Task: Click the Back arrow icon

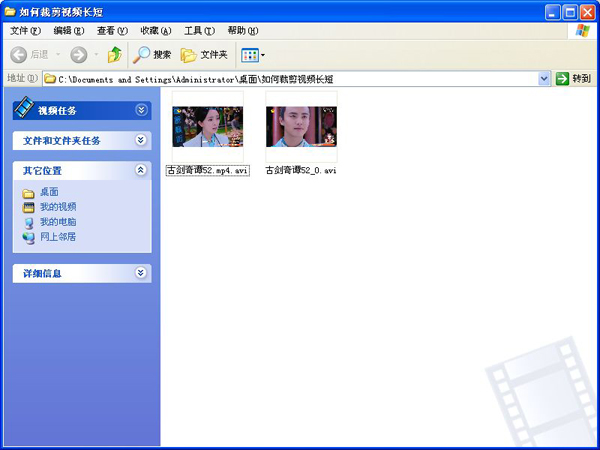Action: (x=18, y=55)
